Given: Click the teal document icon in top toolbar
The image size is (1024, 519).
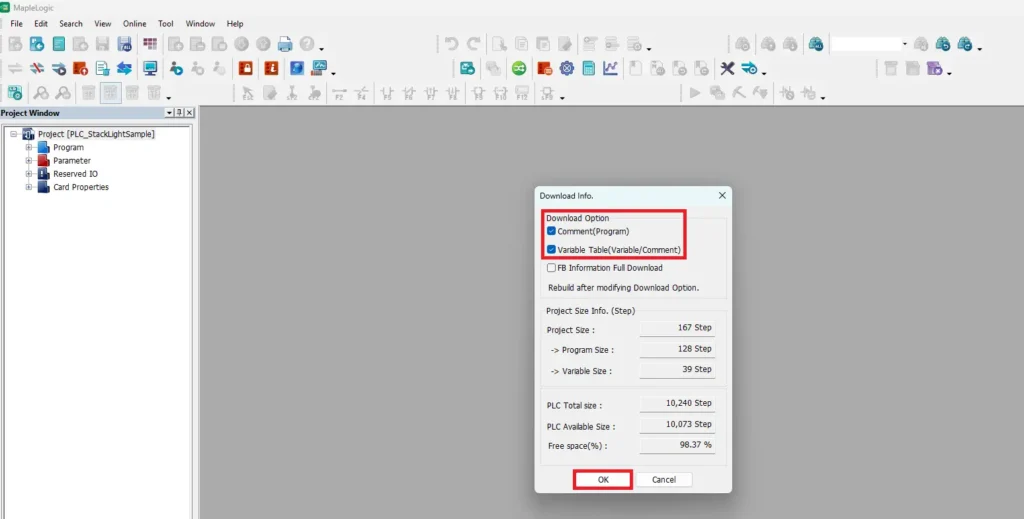Looking at the screenshot, I should click(x=59, y=44).
